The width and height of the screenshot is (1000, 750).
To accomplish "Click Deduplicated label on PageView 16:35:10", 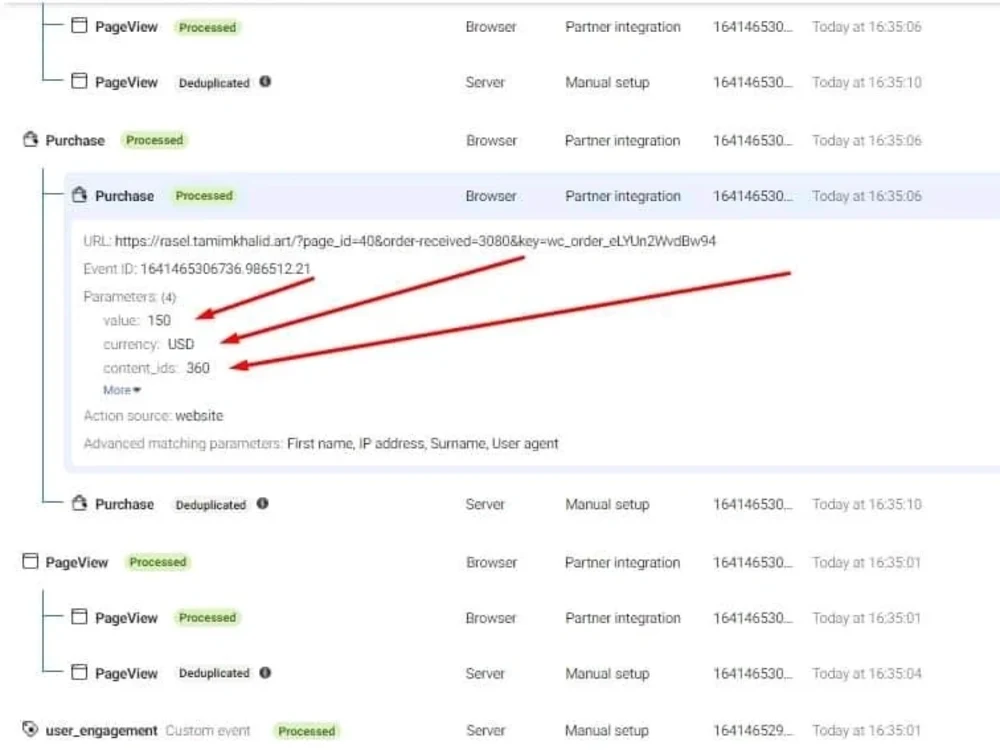I will click(214, 83).
